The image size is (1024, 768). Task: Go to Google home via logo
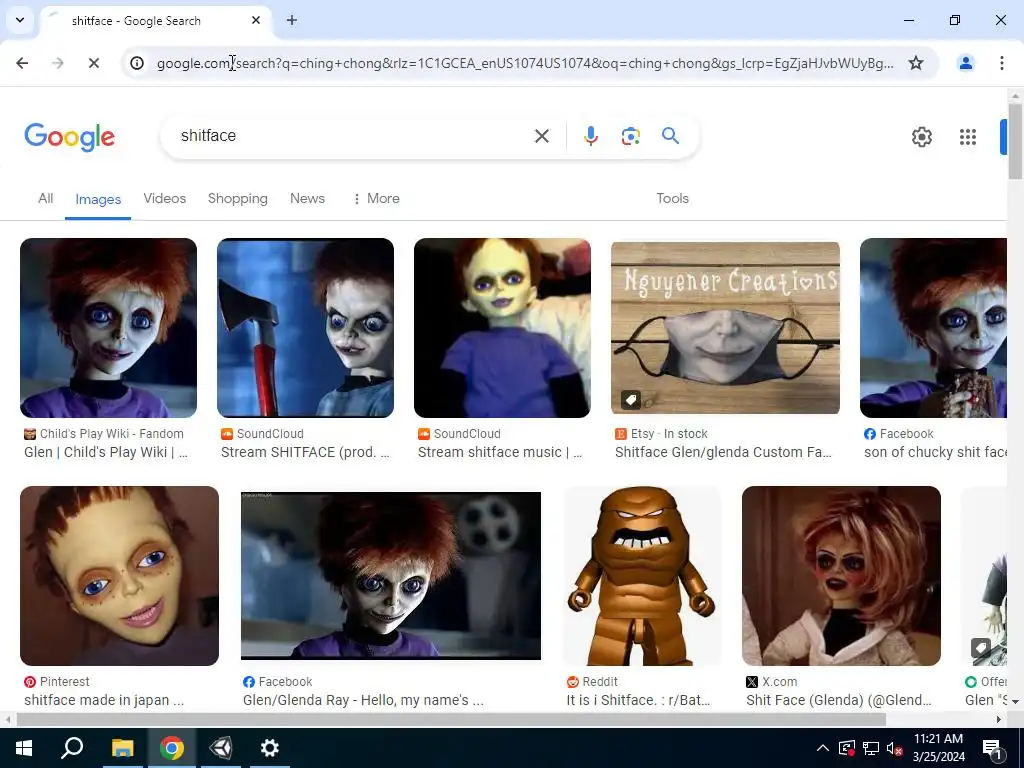coord(69,136)
